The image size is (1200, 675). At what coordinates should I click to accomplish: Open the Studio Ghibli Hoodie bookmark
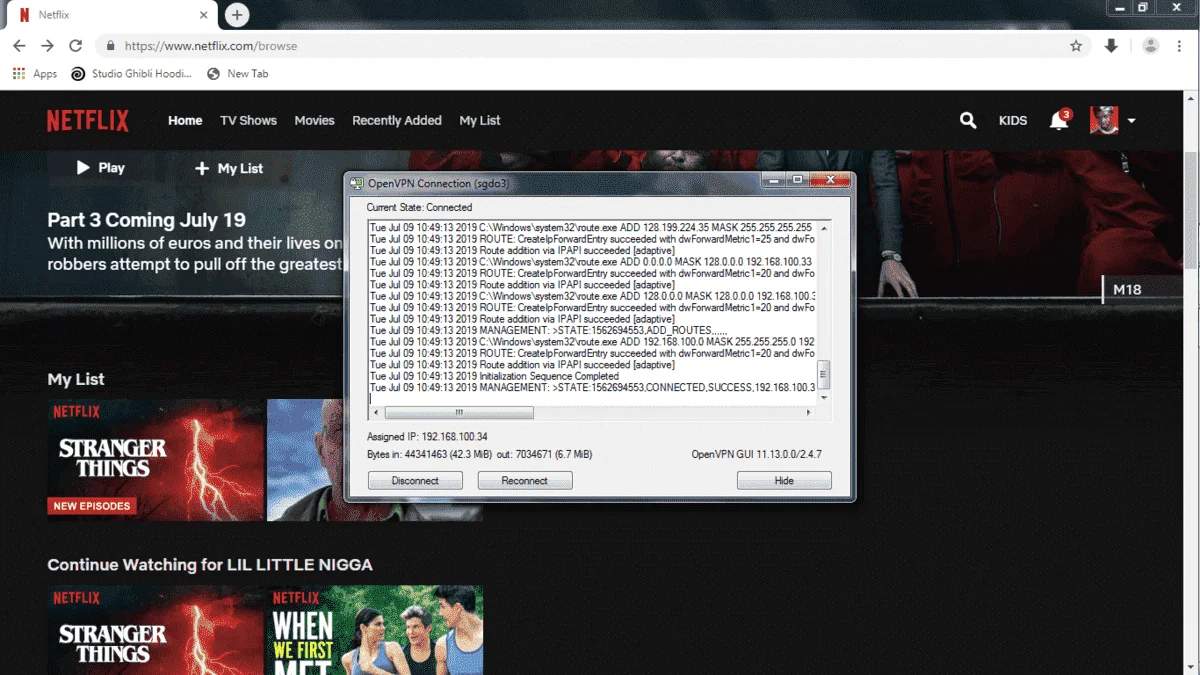pos(132,74)
